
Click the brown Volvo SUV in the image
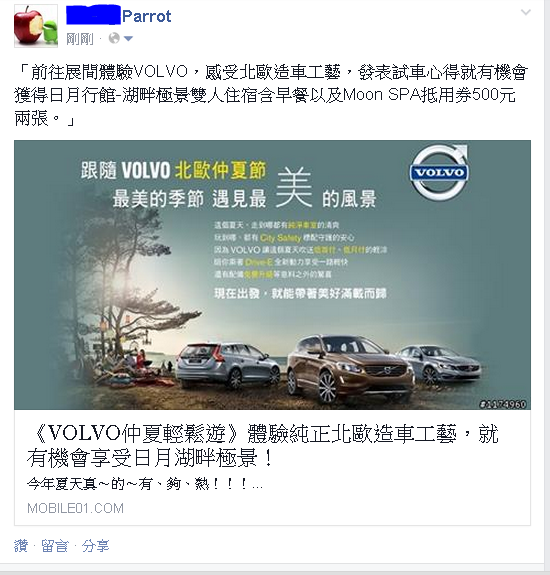pyautogui.click(x=349, y=368)
